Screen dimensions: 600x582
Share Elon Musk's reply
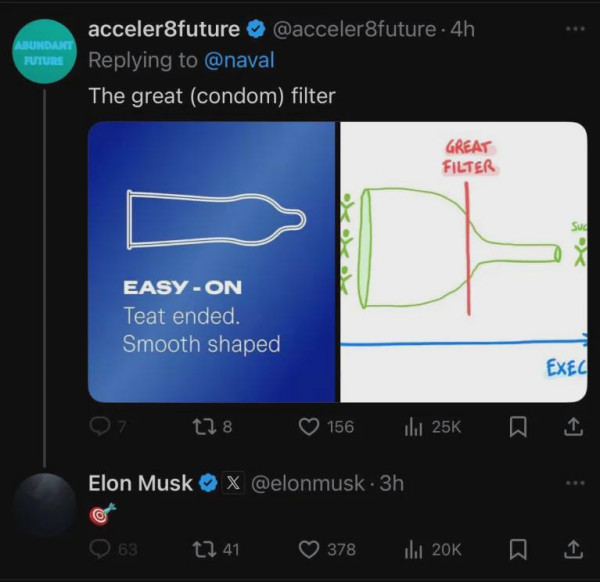(574, 549)
